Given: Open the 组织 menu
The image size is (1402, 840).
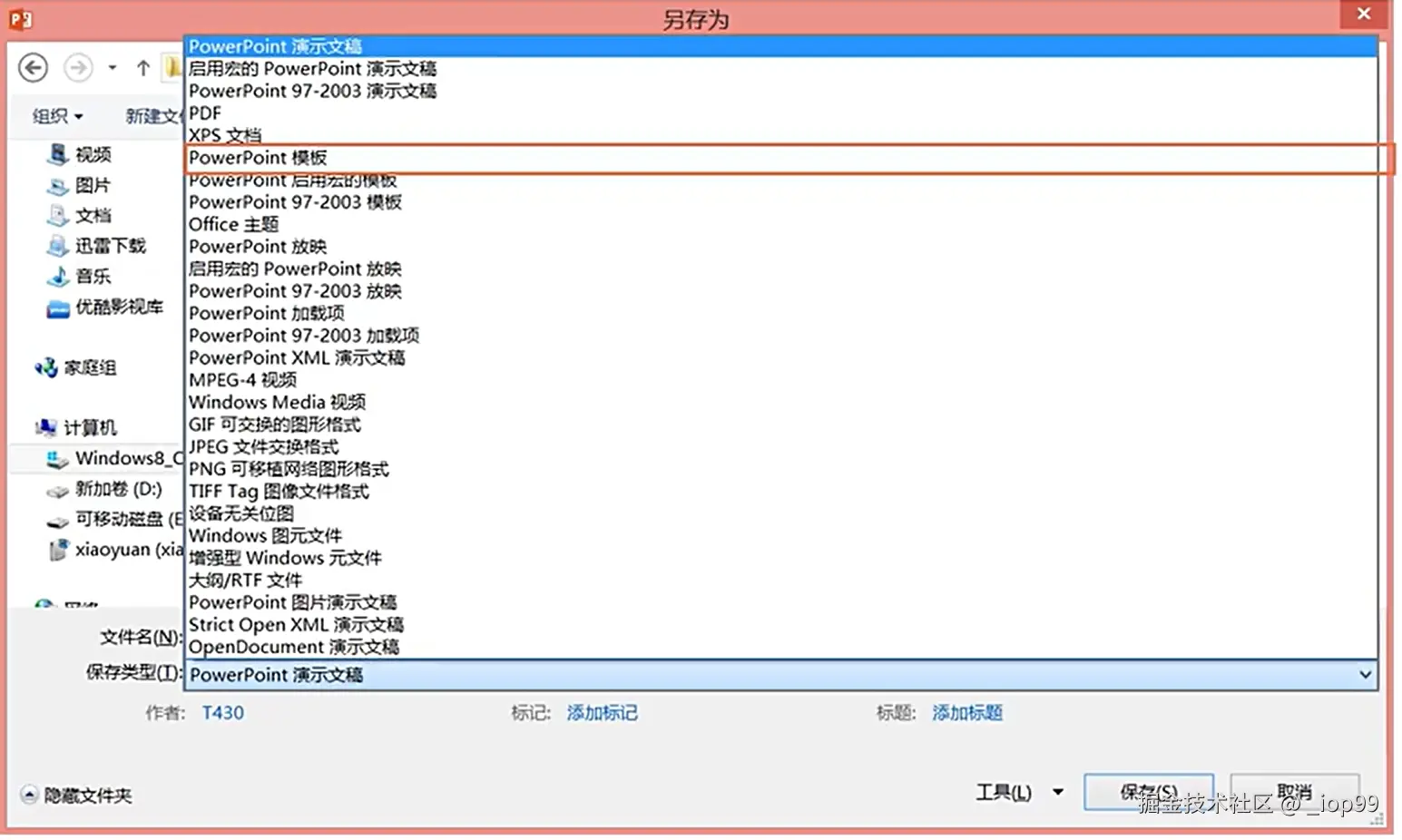Looking at the screenshot, I should [x=57, y=116].
